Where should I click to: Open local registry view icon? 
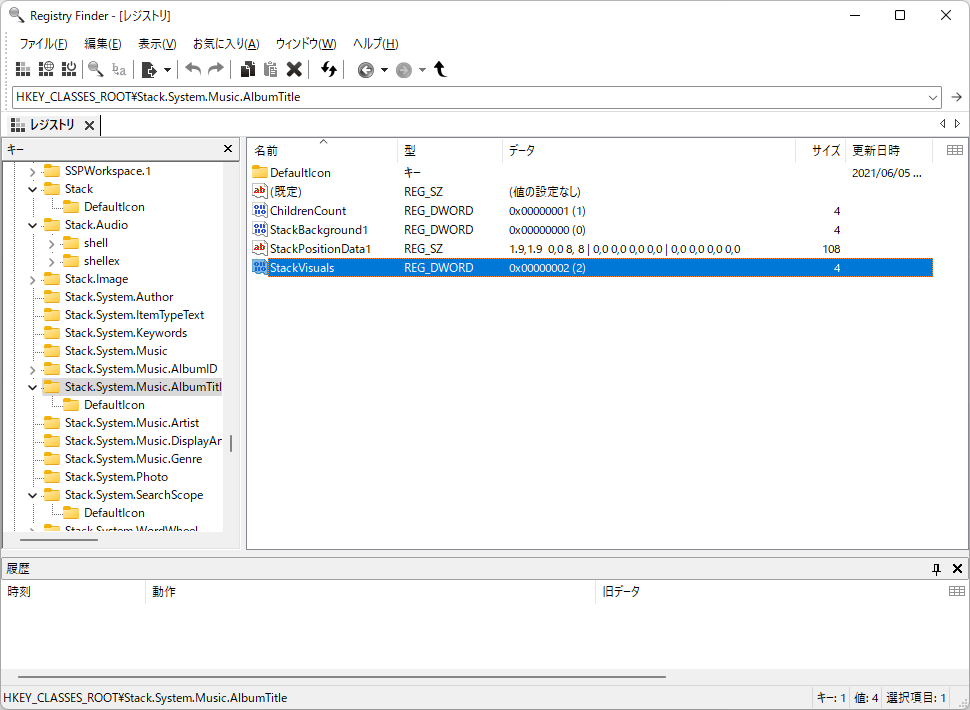(x=22, y=68)
